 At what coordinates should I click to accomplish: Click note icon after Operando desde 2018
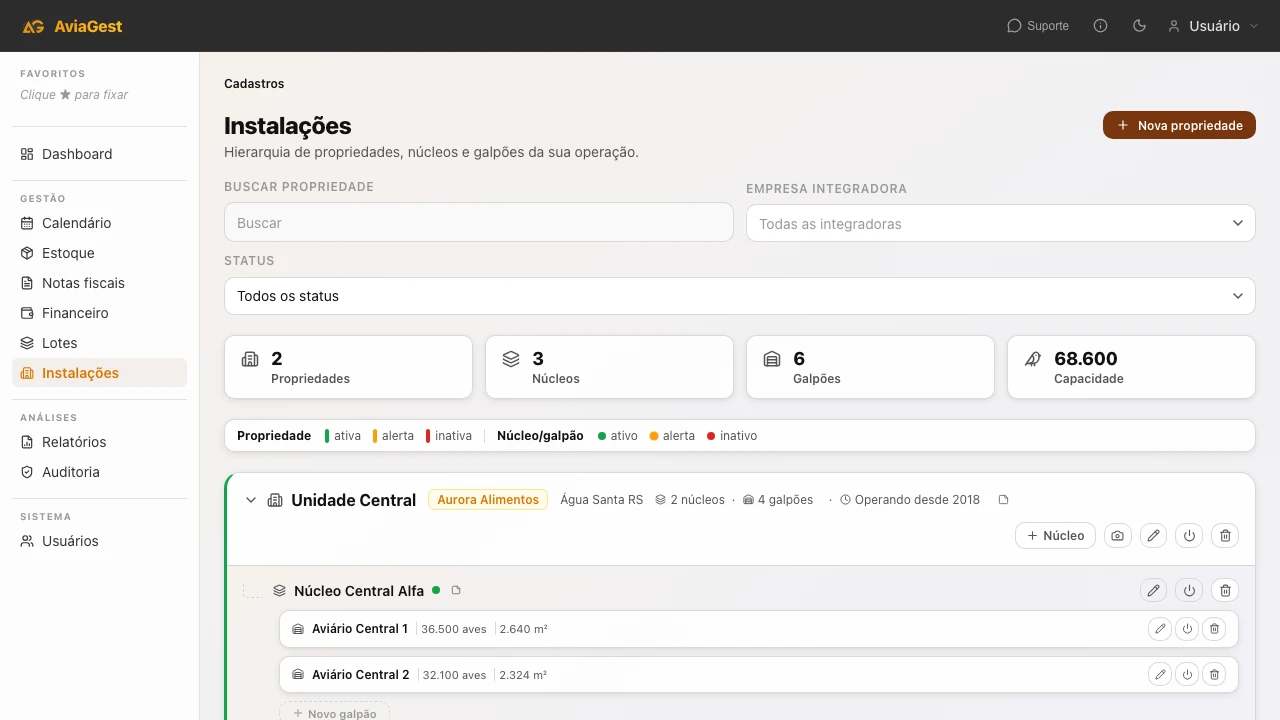click(1004, 500)
